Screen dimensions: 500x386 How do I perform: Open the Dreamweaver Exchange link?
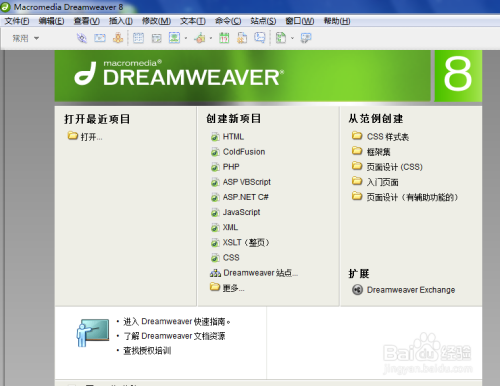(411, 290)
